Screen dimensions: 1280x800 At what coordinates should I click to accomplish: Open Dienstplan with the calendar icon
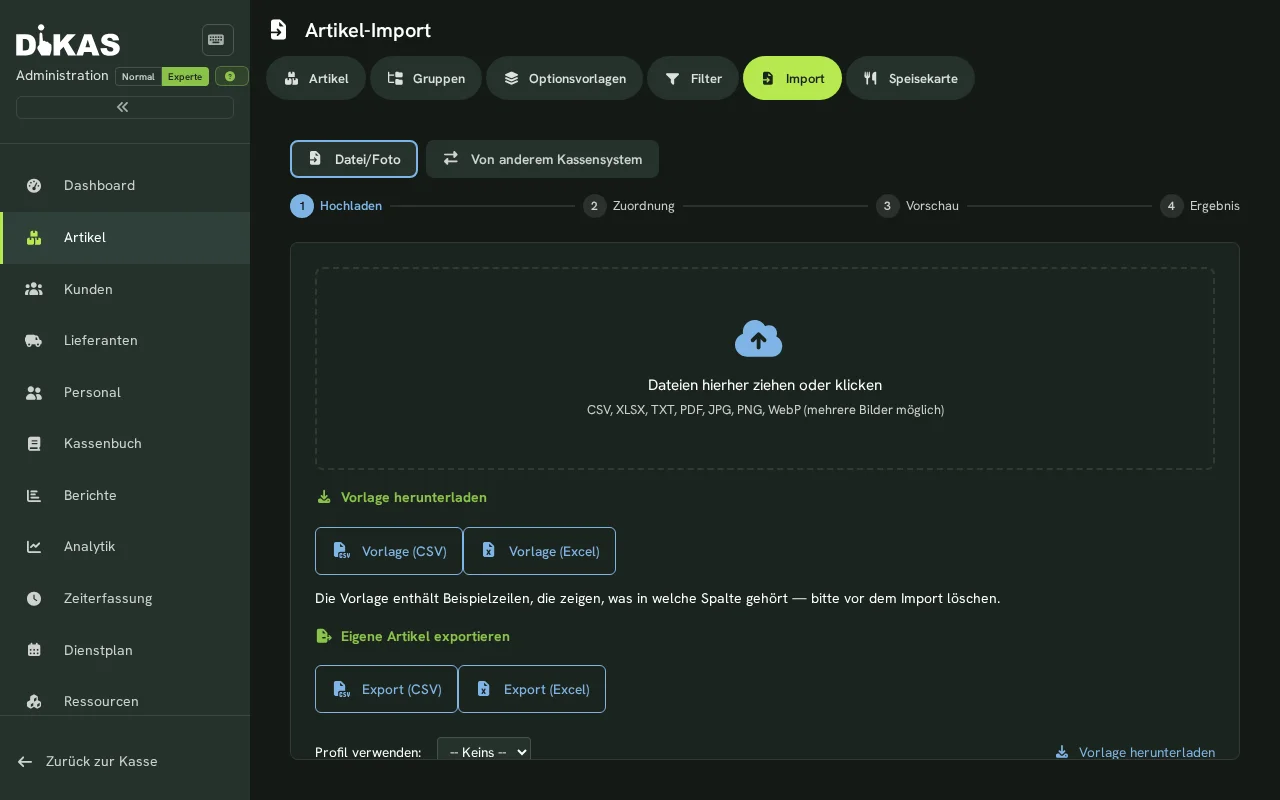(125, 650)
